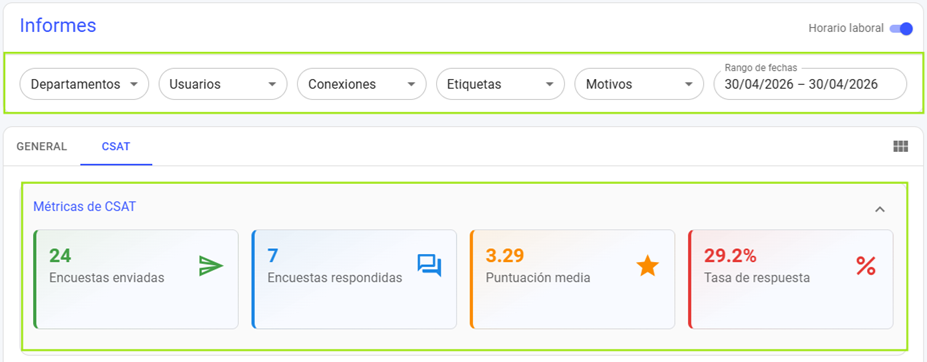Click the grid layout icon
Image resolution: width=927 pixels, height=362 pixels.
(x=900, y=147)
